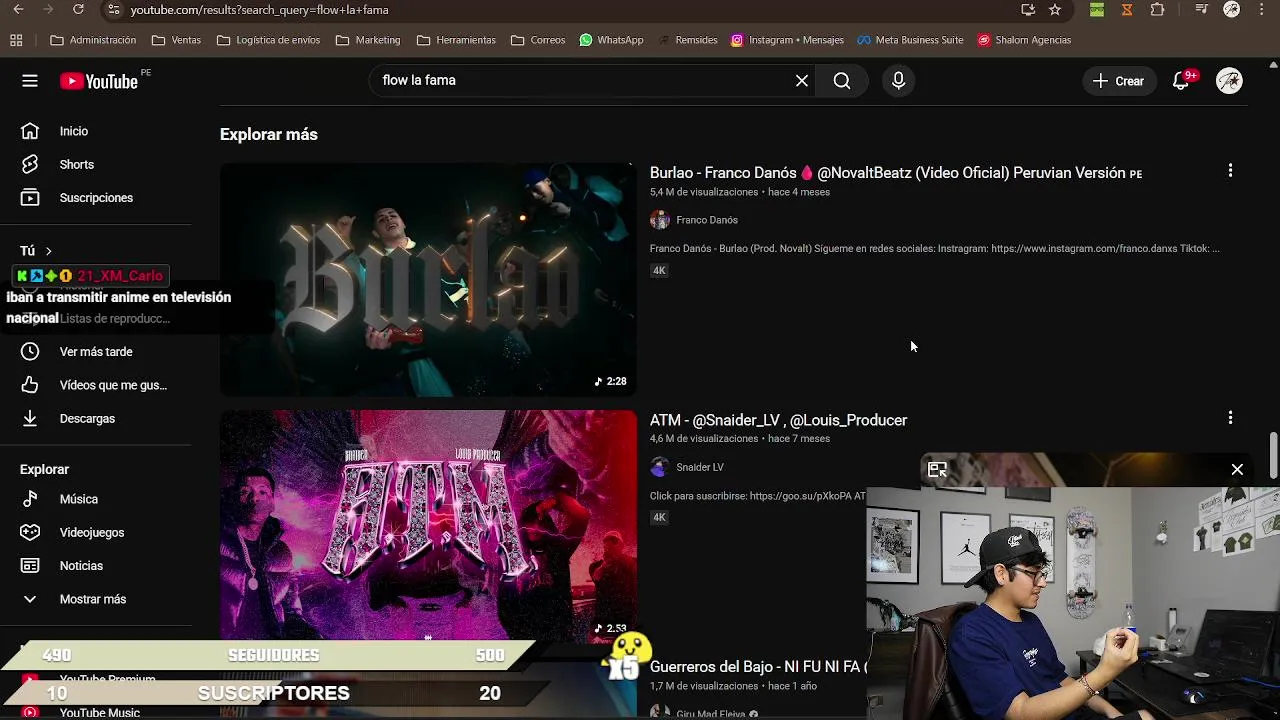The width and height of the screenshot is (1280, 720).
Task: Open the Ventas bookmarks folder
Action: pos(176,40)
